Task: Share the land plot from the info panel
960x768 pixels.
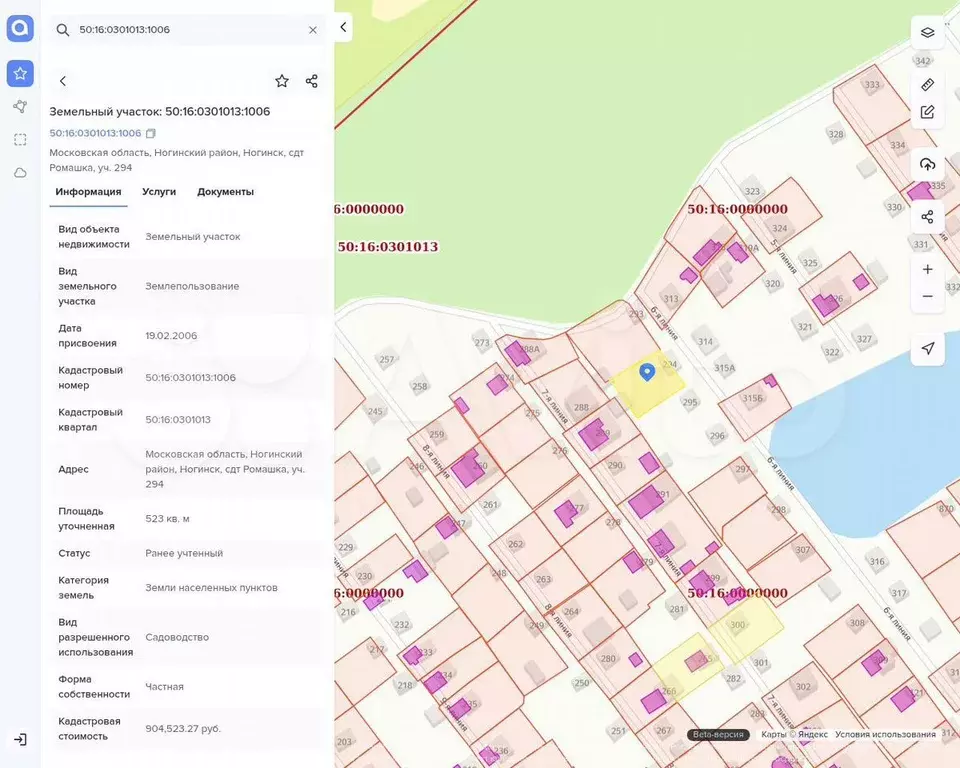Action: point(312,81)
